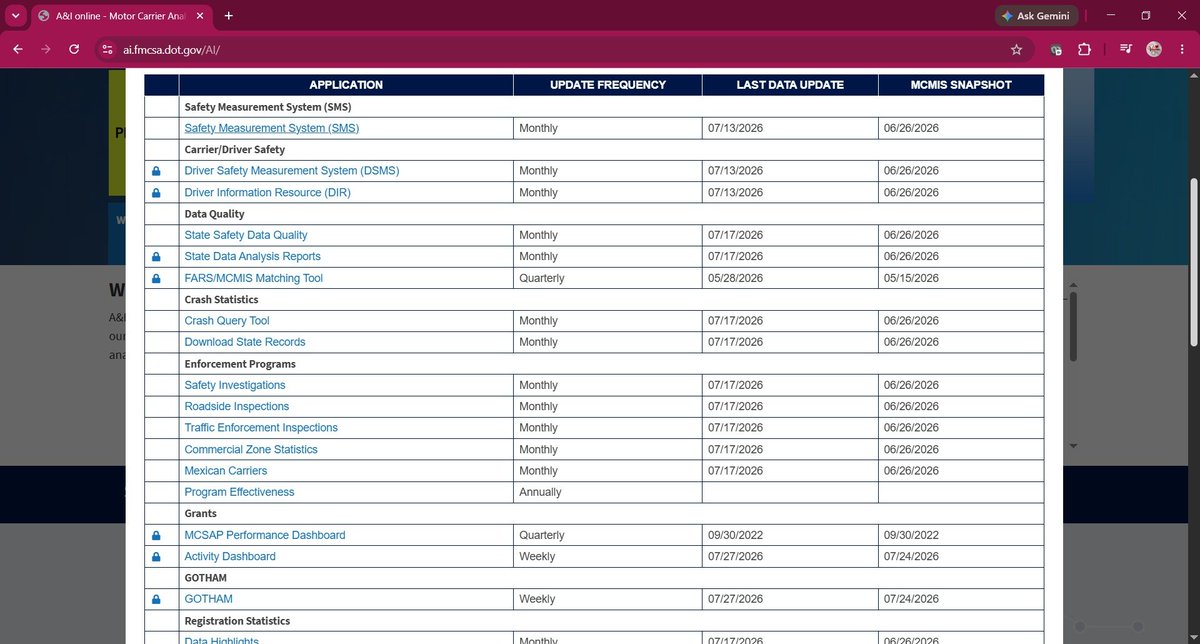This screenshot has width=1200, height=644.
Task: Open MCSAP Performance Dashboard link
Action: (x=265, y=535)
